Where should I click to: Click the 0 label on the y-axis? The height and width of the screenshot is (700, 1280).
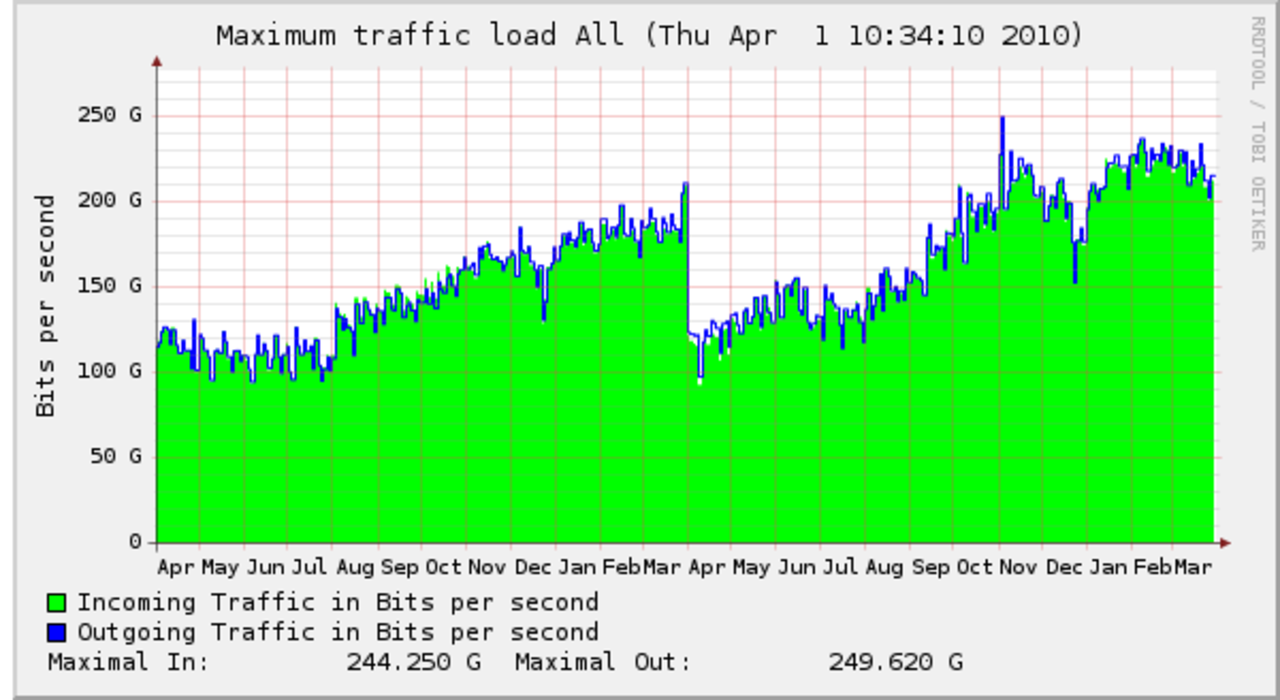click(136, 542)
